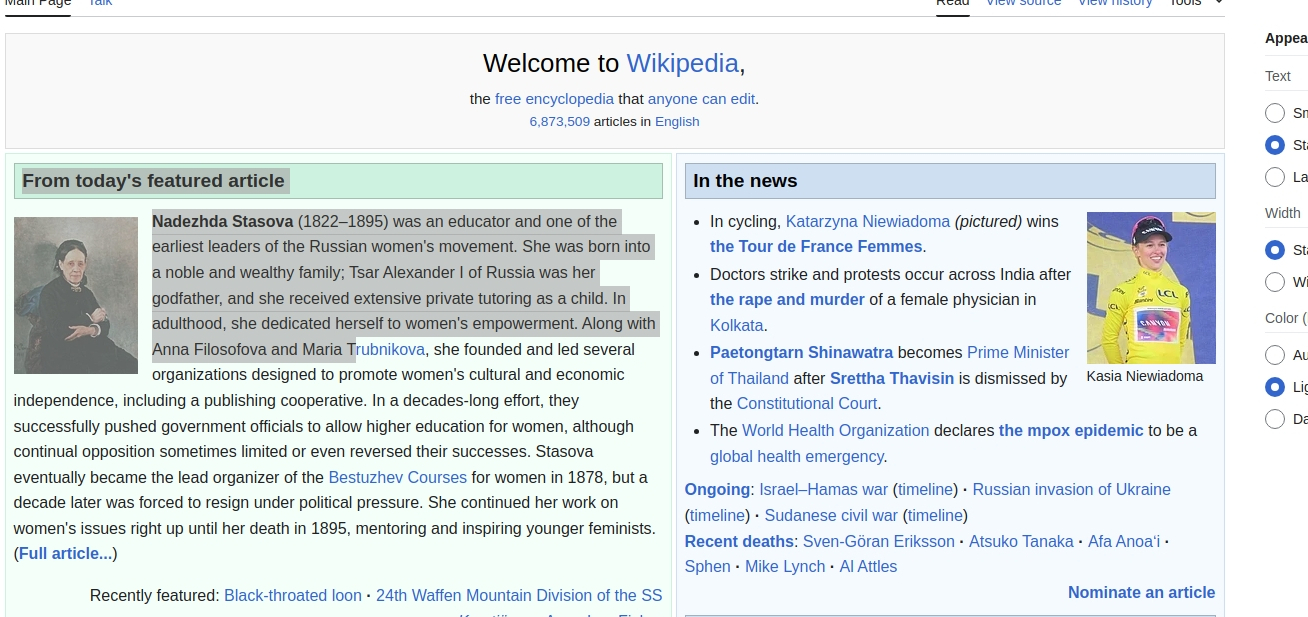The height and width of the screenshot is (617, 1308).
Task: Click the 'From today's featured article' heading
Action: (154, 181)
